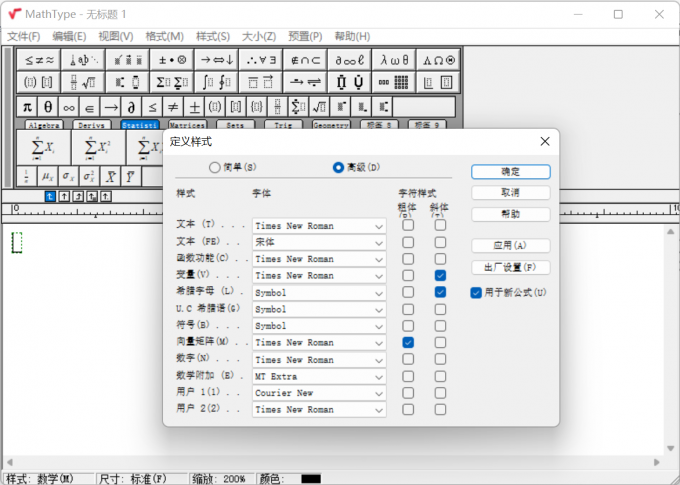Image resolution: width=680 pixels, height=485 pixels.
Task: Switch to the Algebra tab
Action: (44, 125)
